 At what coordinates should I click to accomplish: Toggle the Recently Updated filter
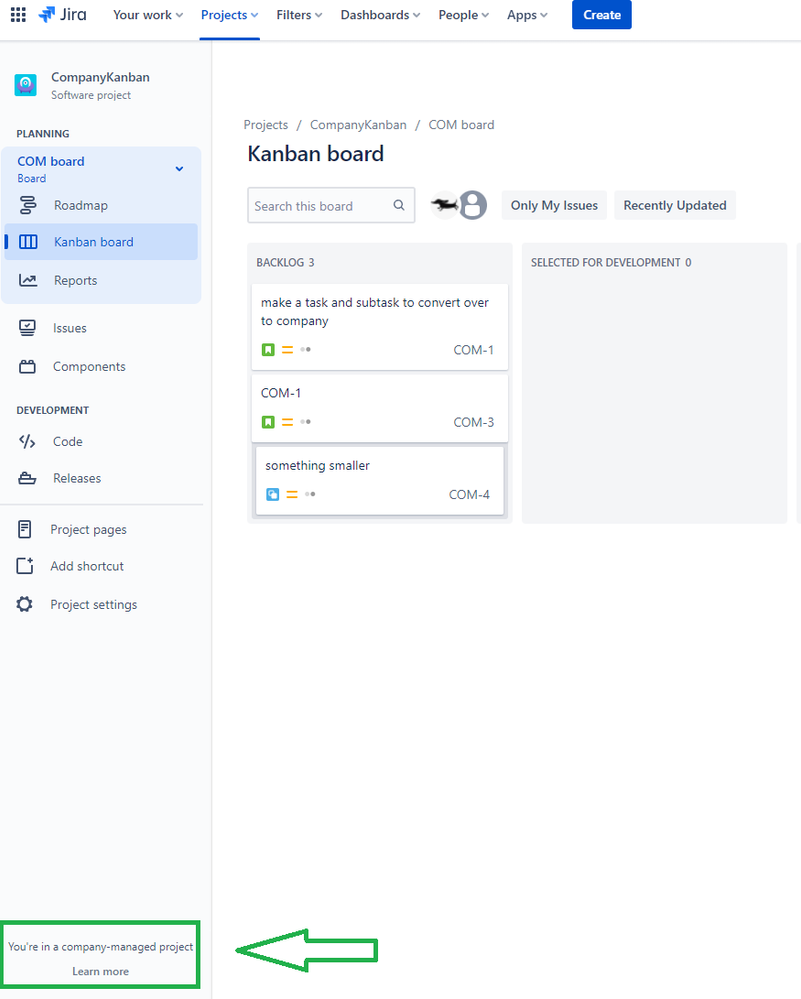675,205
